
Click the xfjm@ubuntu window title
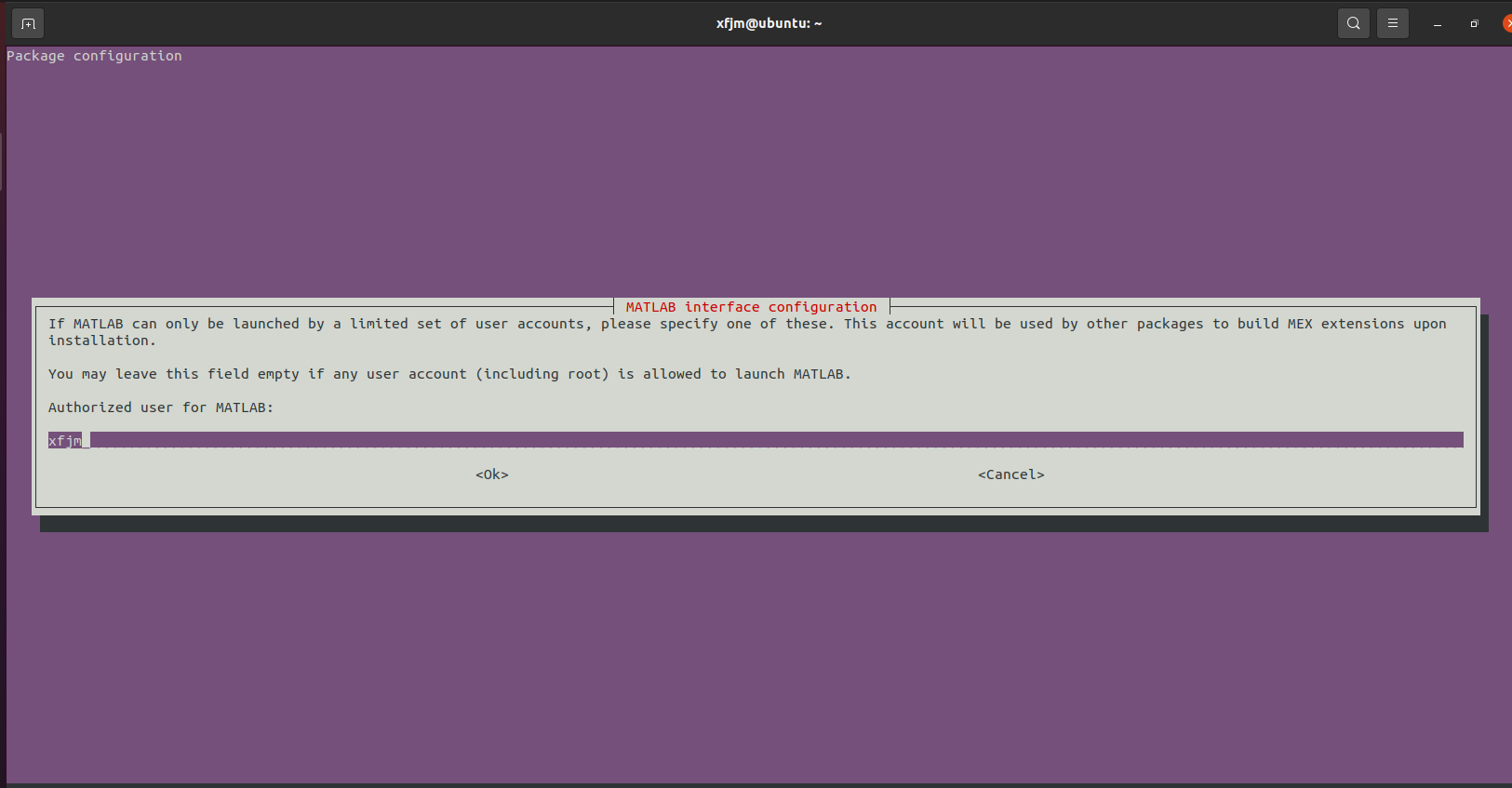pos(769,23)
